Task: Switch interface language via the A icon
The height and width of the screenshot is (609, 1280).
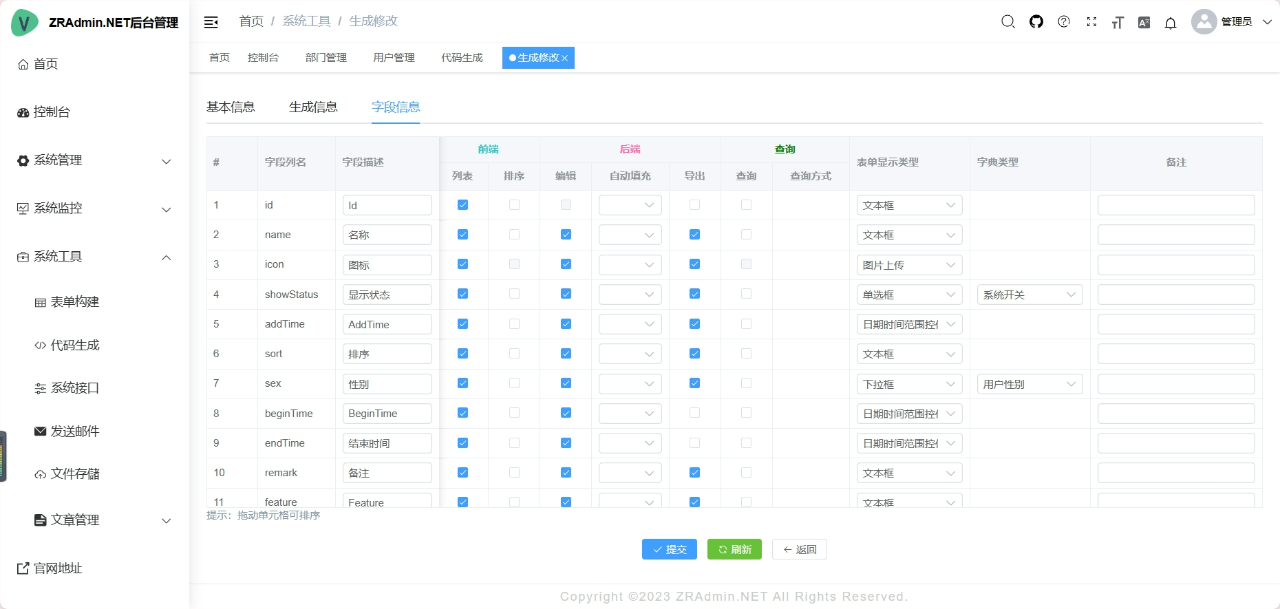Action: [1143, 21]
